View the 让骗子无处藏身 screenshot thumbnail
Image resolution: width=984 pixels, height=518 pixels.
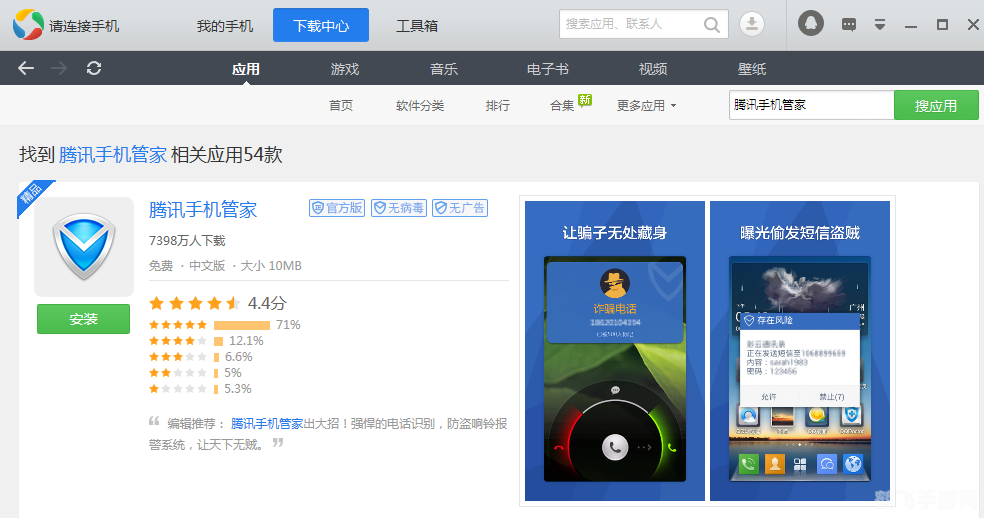(615, 351)
